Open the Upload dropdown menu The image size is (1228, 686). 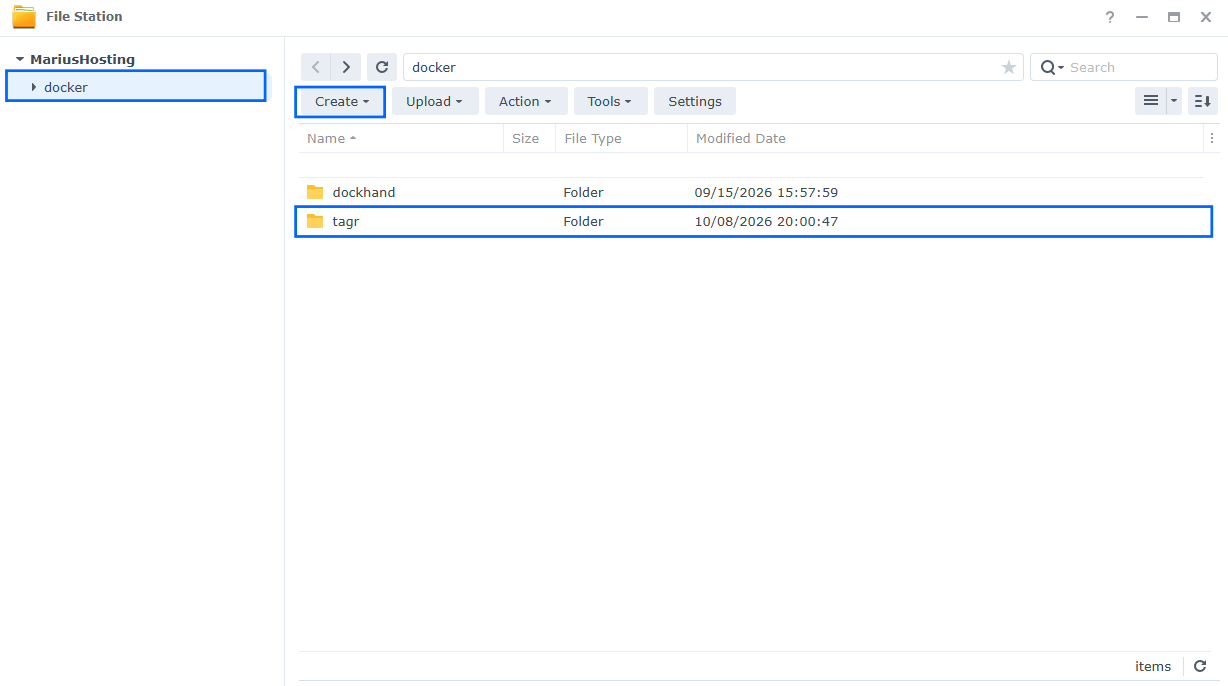point(435,101)
